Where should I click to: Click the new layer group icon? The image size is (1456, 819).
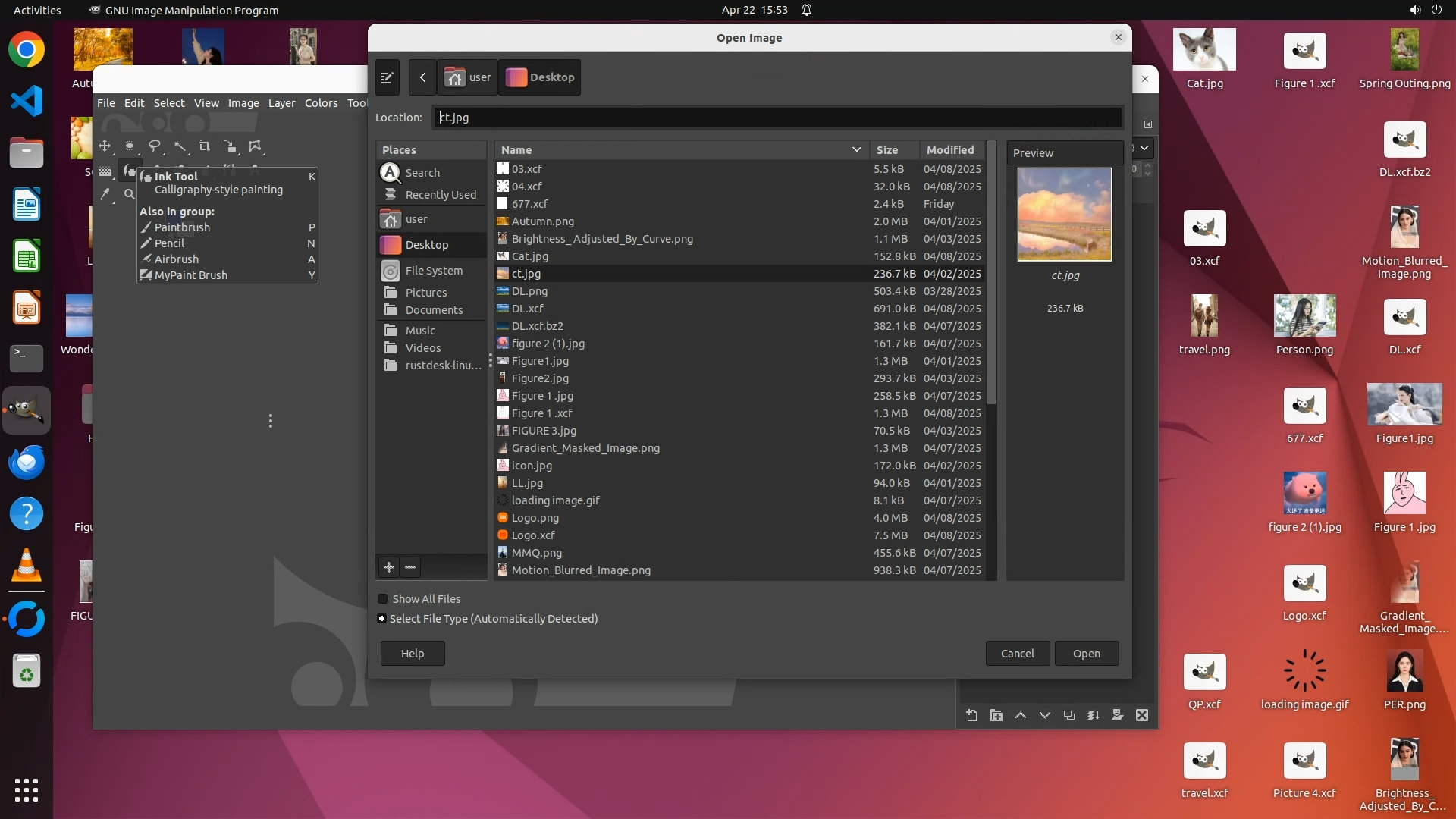click(996, 715)
